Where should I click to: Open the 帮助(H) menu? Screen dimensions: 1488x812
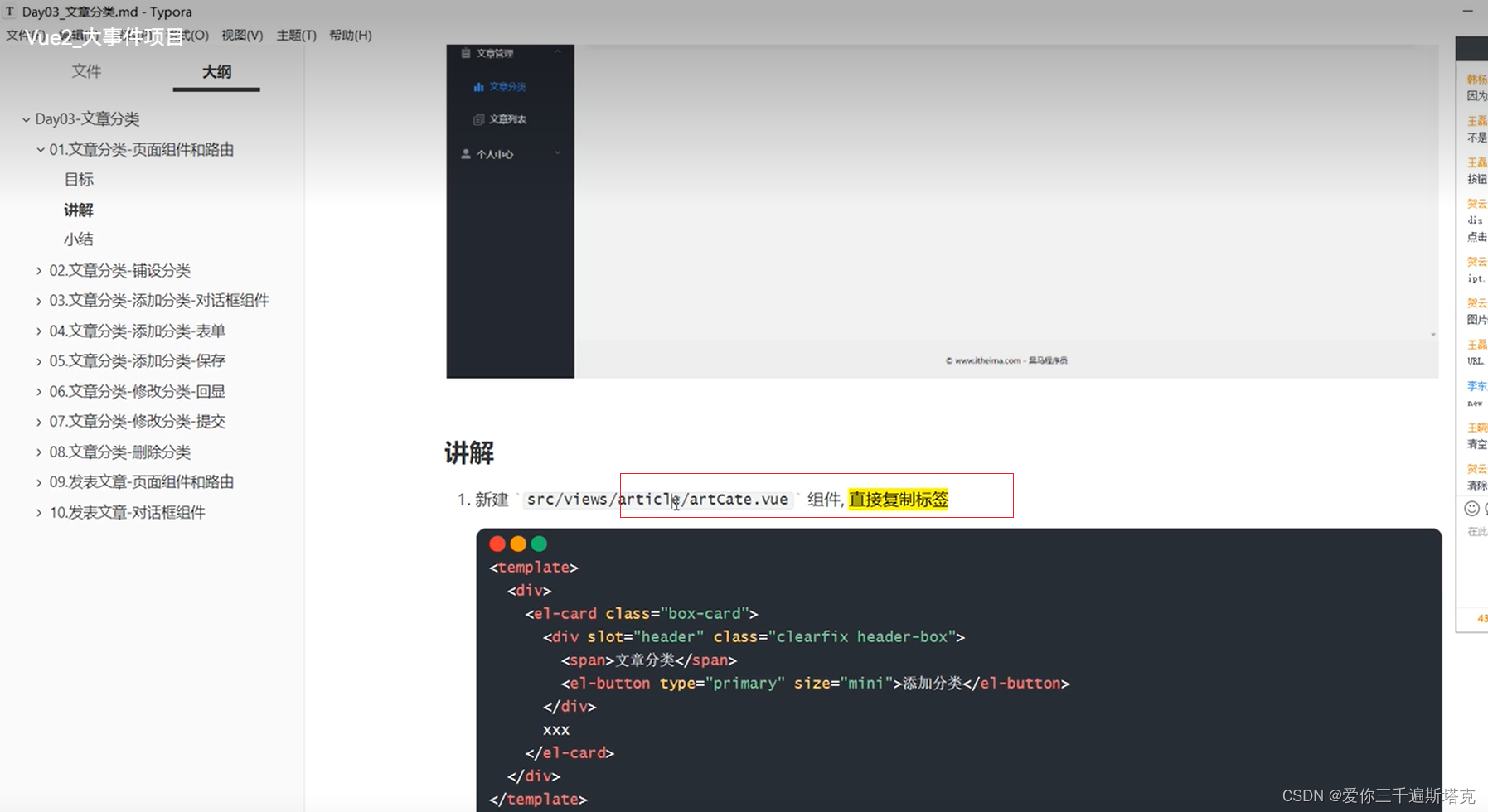coord(350,35)
